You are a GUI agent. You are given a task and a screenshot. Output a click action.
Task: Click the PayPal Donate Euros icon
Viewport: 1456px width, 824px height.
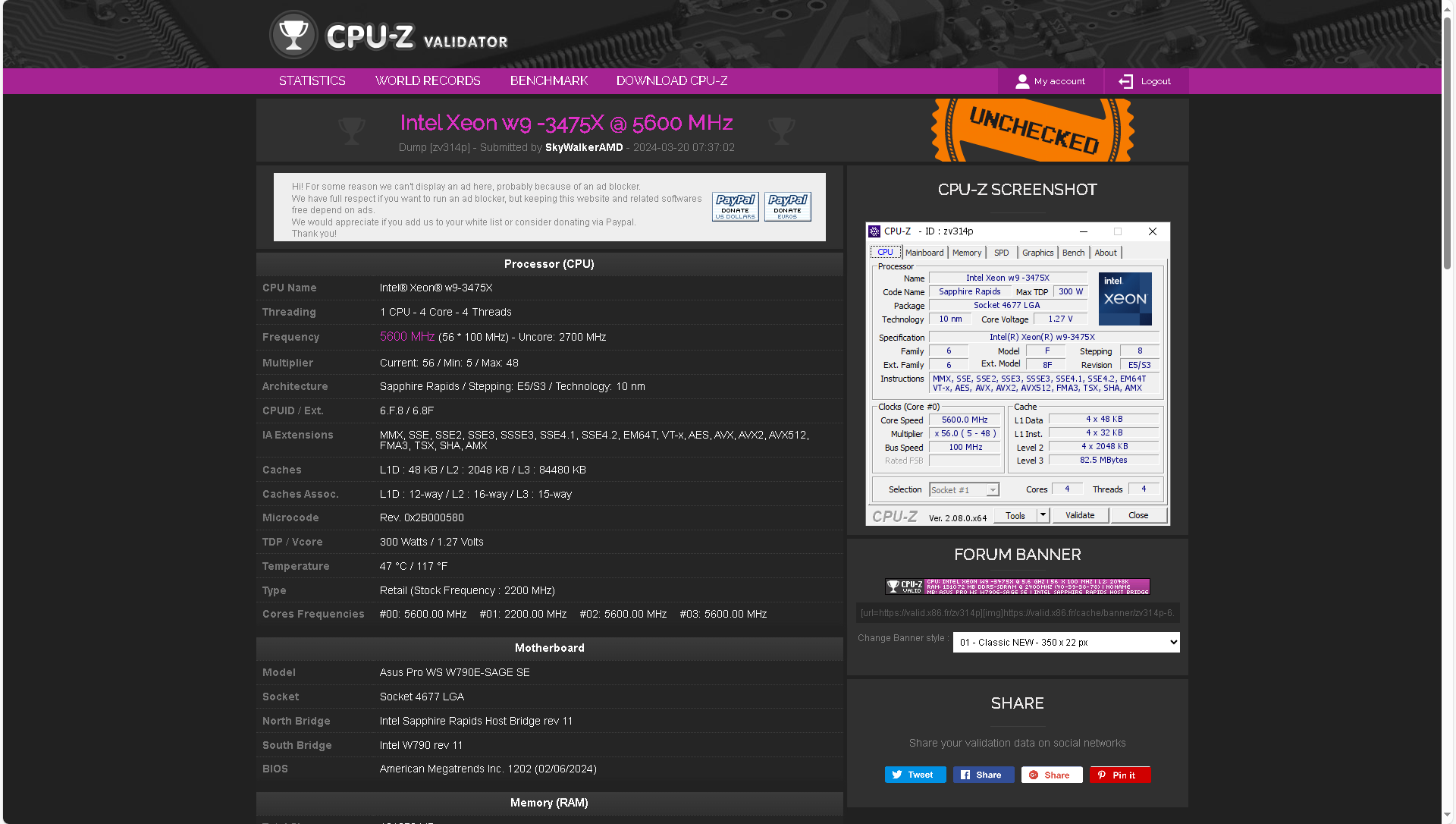[x=787, y=206]
